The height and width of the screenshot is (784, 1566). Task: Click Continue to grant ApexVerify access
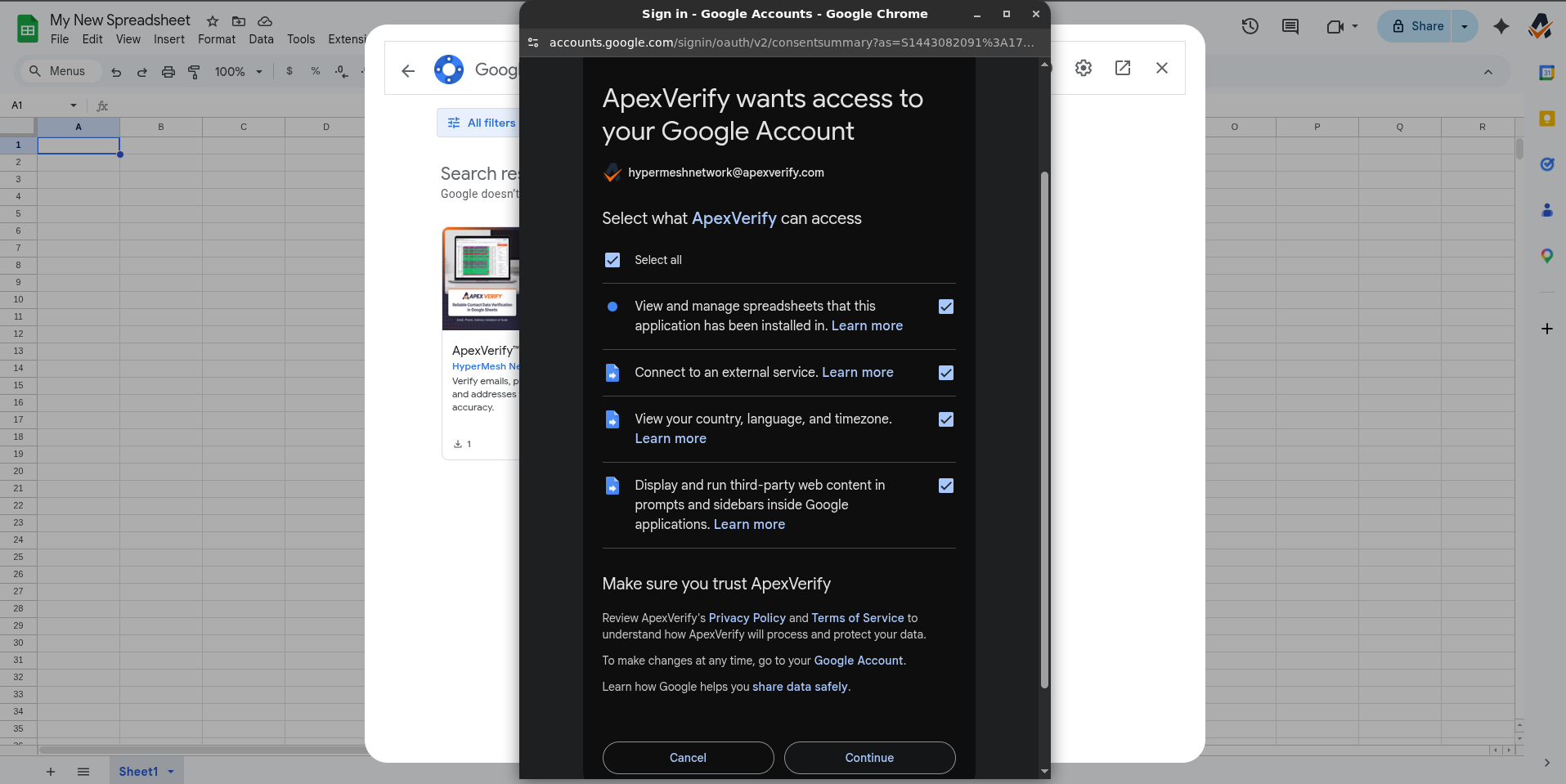[x=869, y=758]
